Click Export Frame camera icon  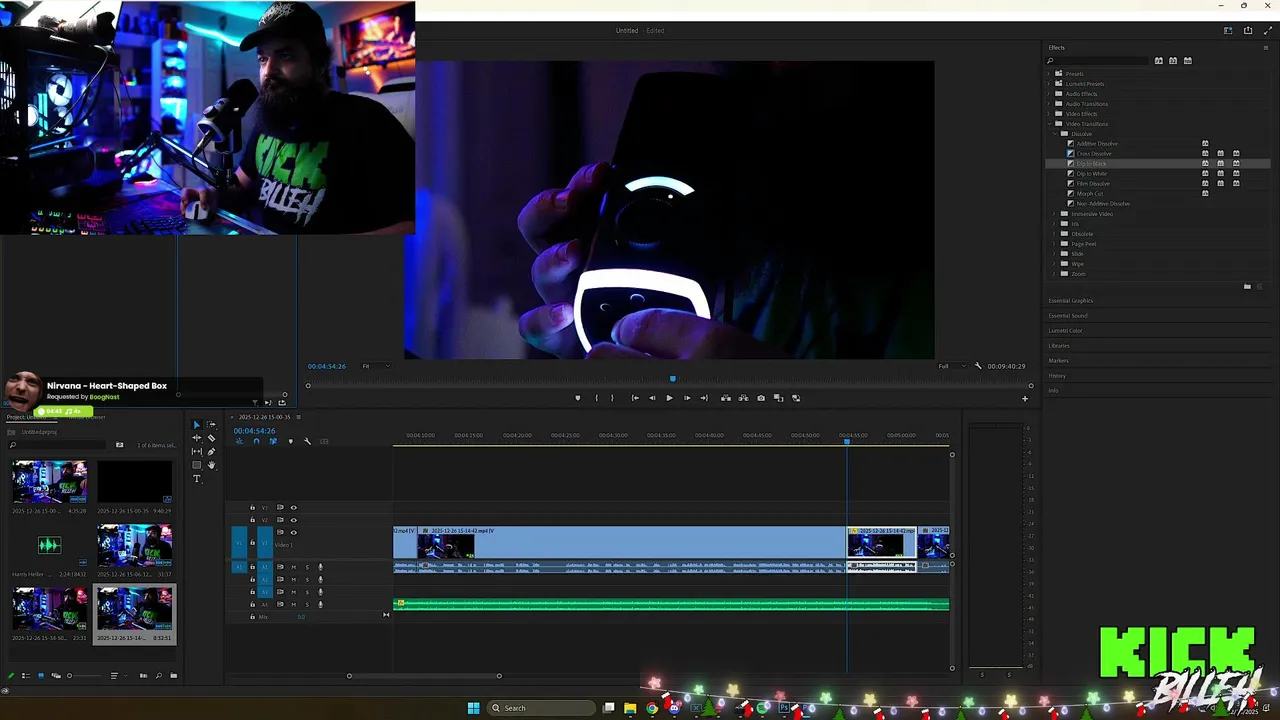click(761, 398)
